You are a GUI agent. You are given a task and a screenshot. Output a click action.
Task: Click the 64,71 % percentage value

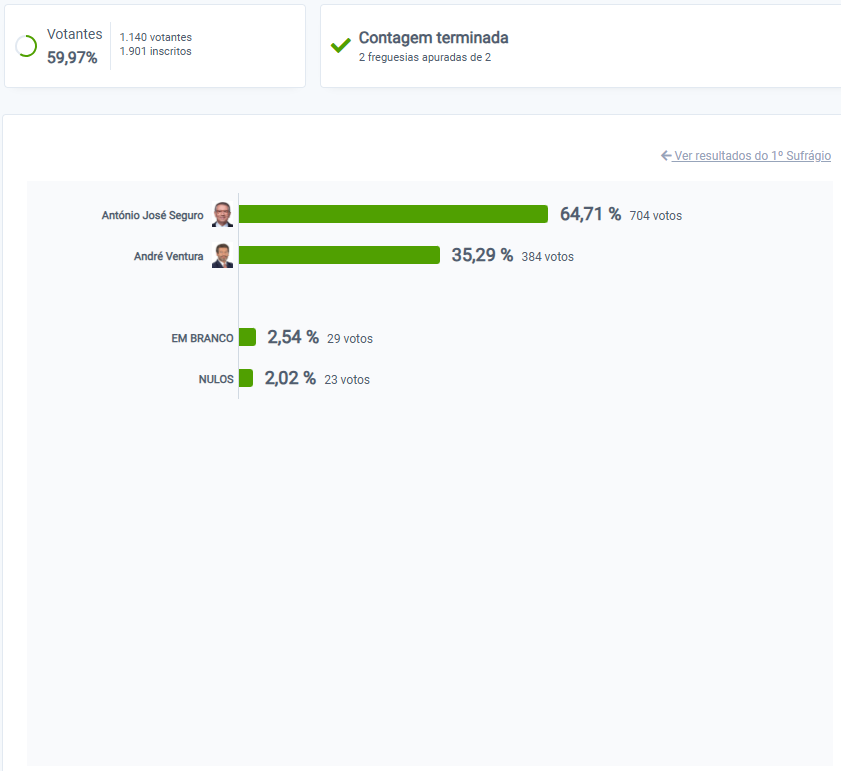pyautogui.click(x=591, y=214)
